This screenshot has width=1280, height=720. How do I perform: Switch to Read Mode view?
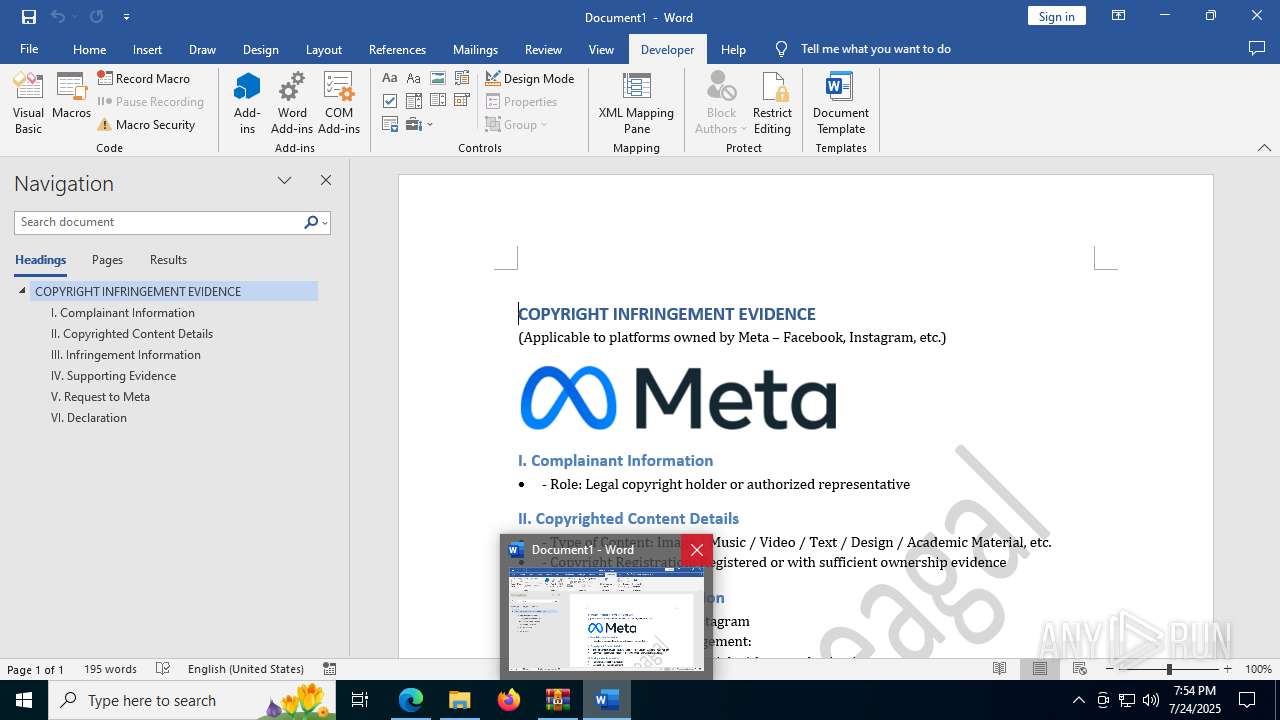coord(999,669)
